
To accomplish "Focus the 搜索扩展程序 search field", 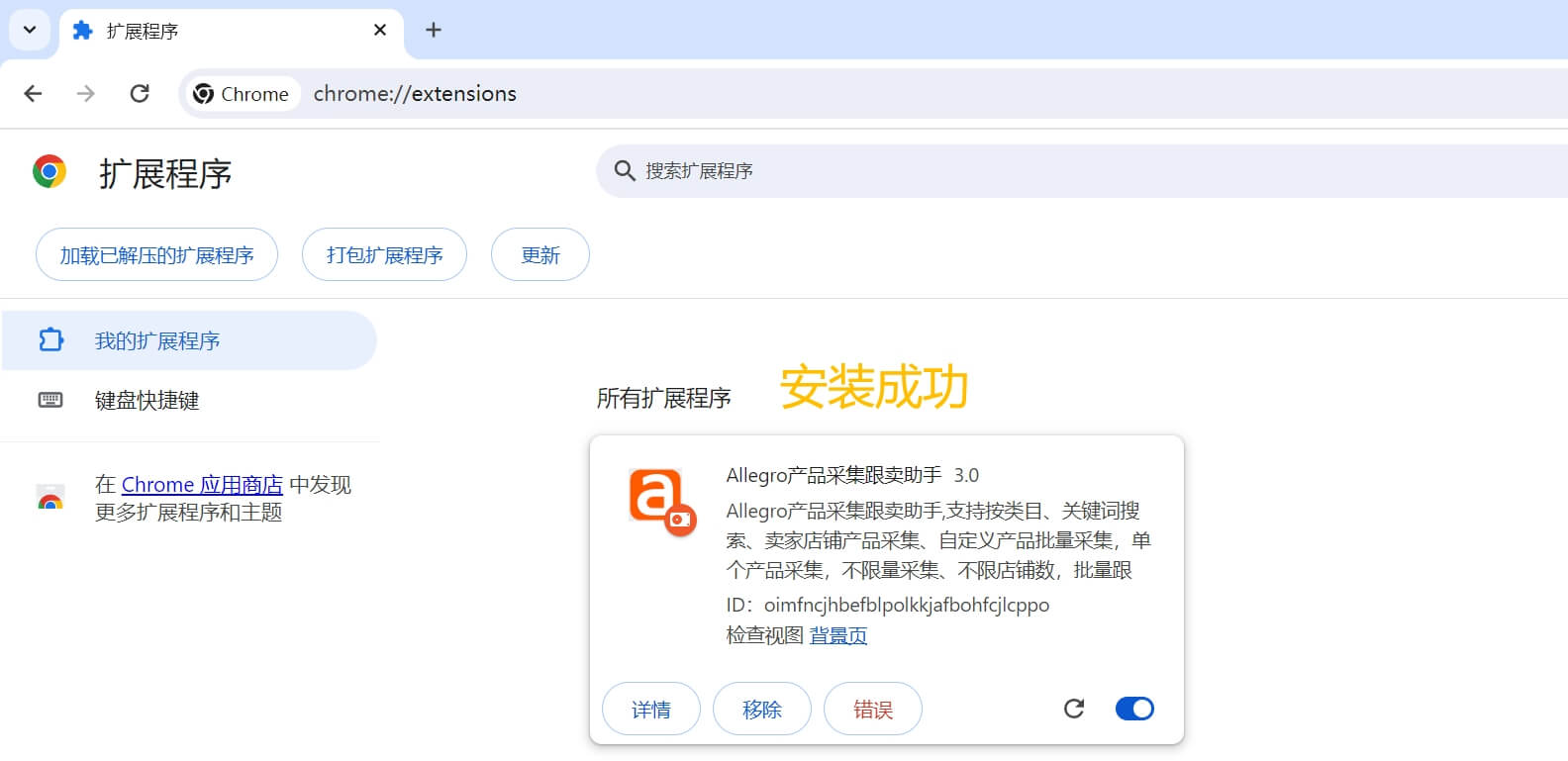I will pyautogui.click(x=1082, y=171).
